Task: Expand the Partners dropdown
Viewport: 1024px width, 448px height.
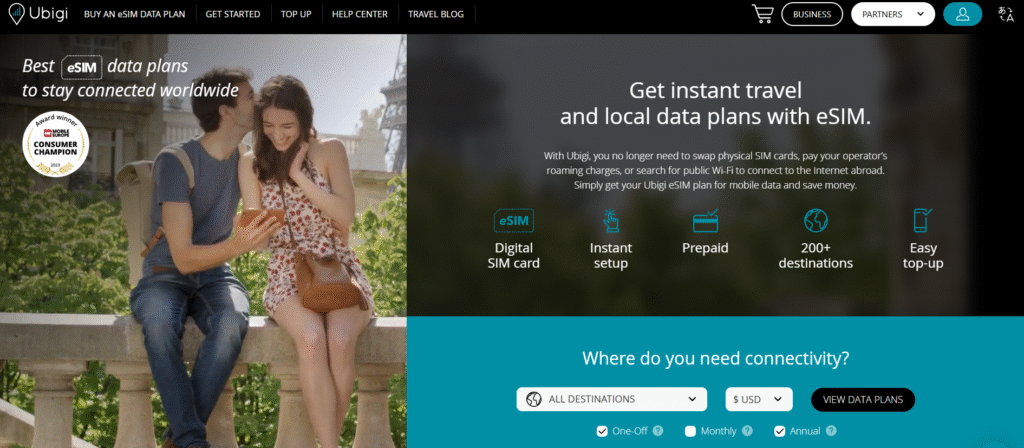Action: (893, 14)
